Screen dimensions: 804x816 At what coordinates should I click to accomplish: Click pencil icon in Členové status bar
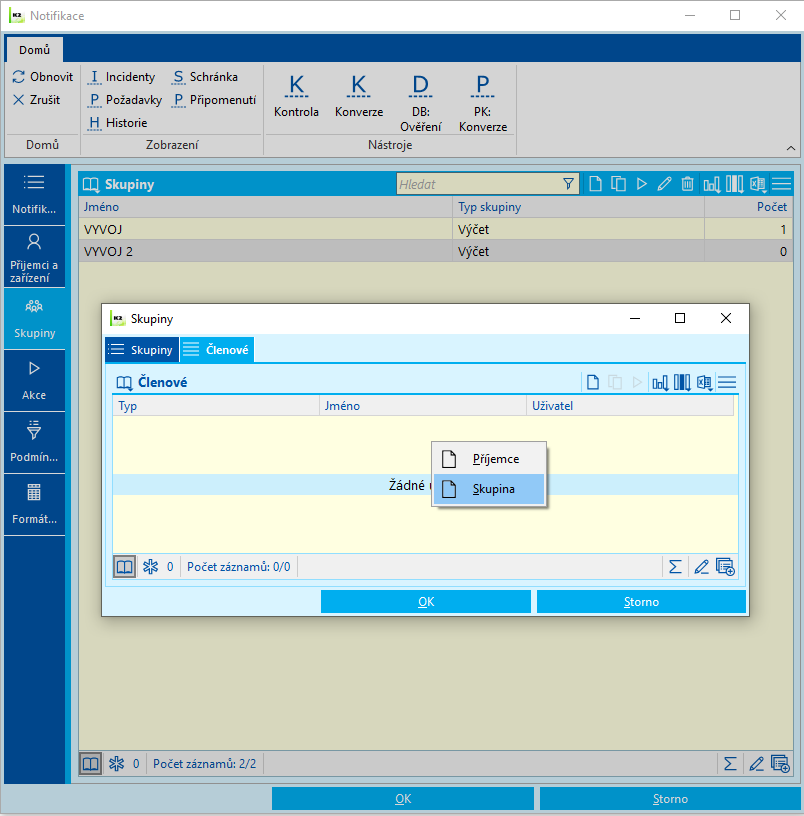tap(701, 567)
